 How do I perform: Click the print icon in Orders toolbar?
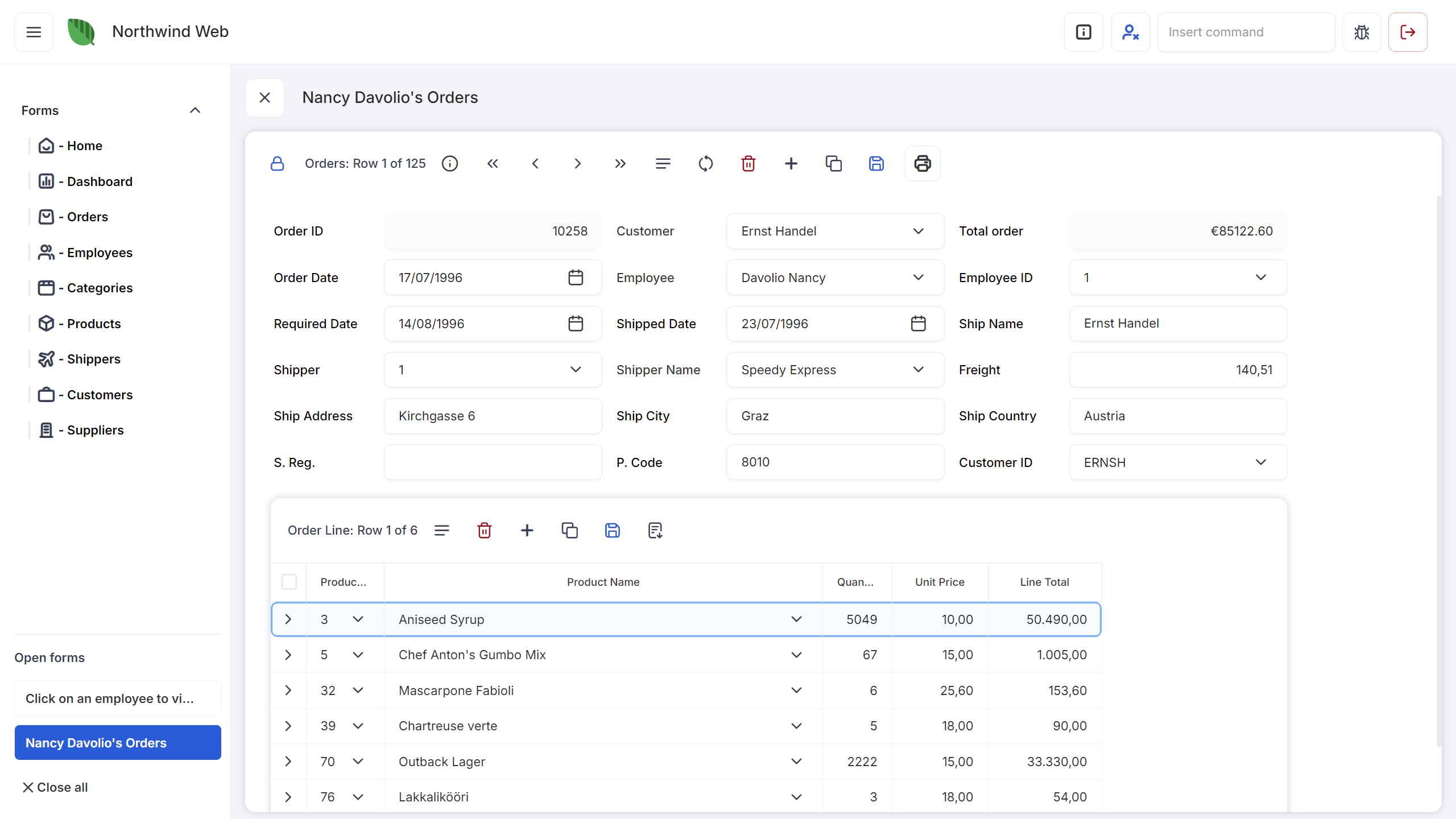click(922, 164)
